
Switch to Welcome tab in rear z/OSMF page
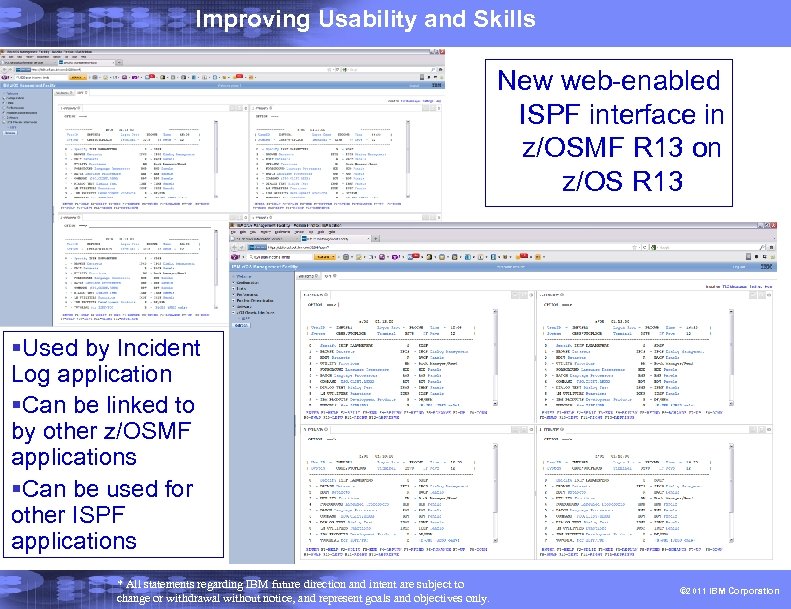click(x=64, y=93)
